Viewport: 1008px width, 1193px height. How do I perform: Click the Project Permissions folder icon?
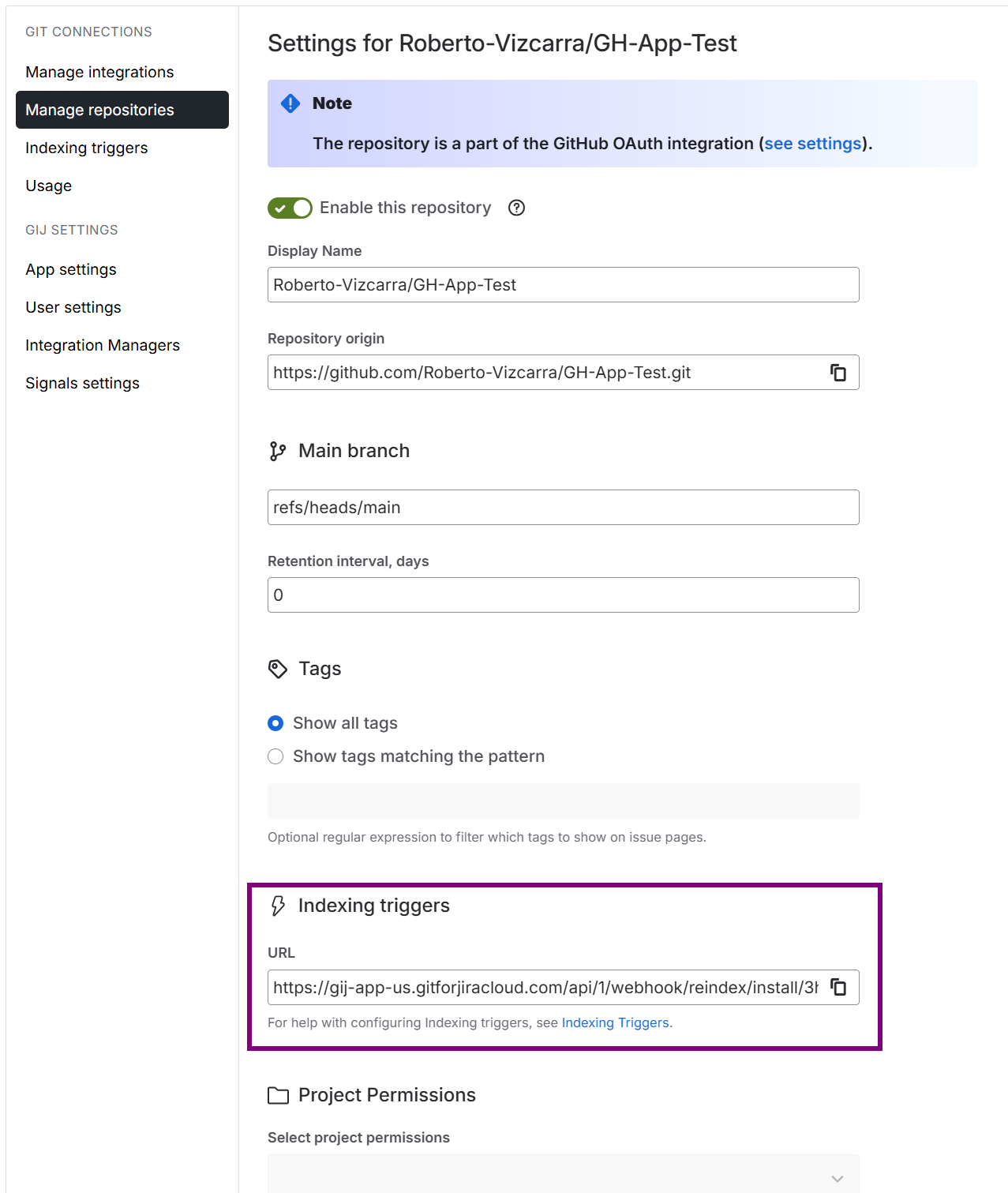coord(278,1095)
